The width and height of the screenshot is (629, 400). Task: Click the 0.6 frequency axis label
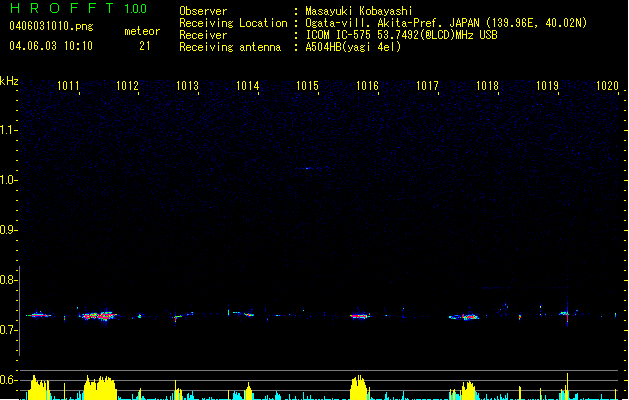pos(8,380)
